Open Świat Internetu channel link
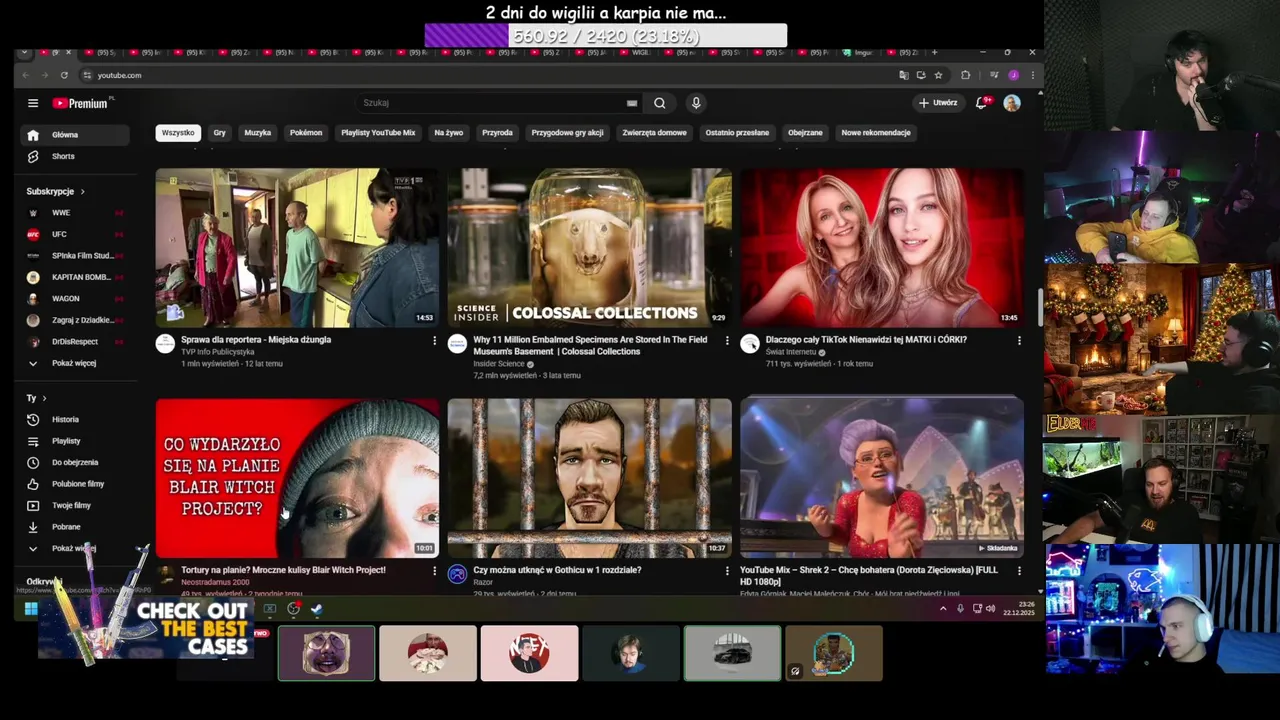Screen dimensions: 1280x720 point(791,352)
